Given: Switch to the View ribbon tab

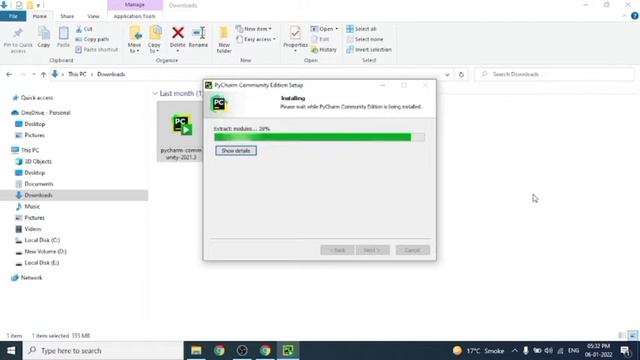Looking at the screenshot, I should [x=93, y=16].
